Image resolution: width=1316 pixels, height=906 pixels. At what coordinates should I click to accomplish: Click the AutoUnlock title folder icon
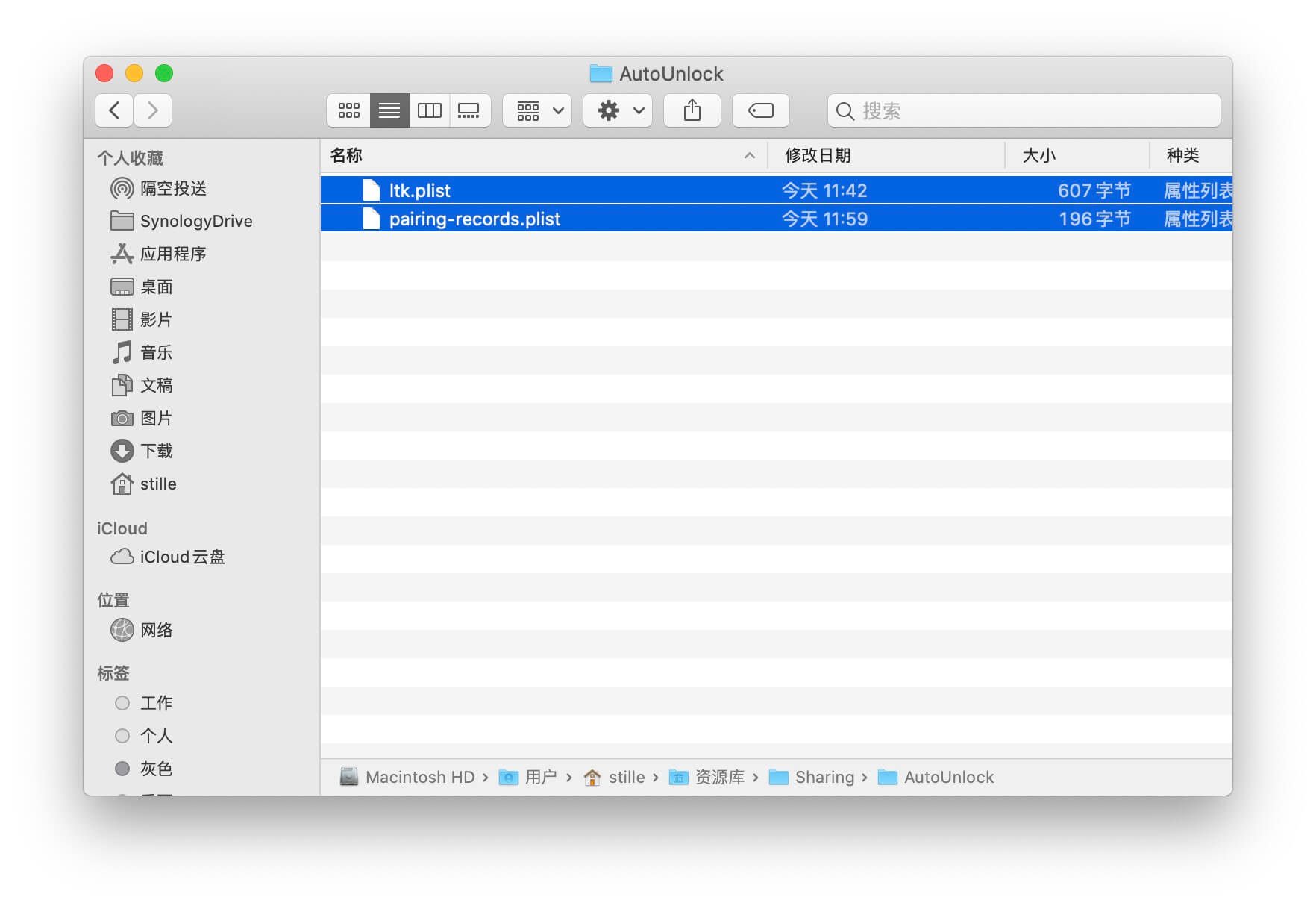tap(601, 73)
